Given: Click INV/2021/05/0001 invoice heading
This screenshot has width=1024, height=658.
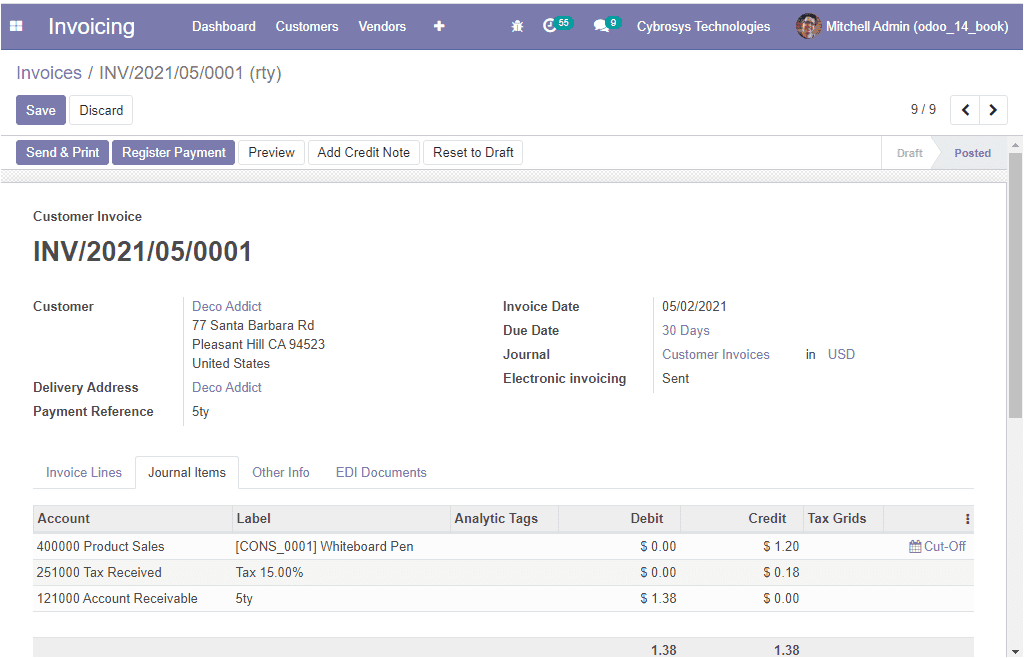Looking at the screenshot, I should point(142,251).
